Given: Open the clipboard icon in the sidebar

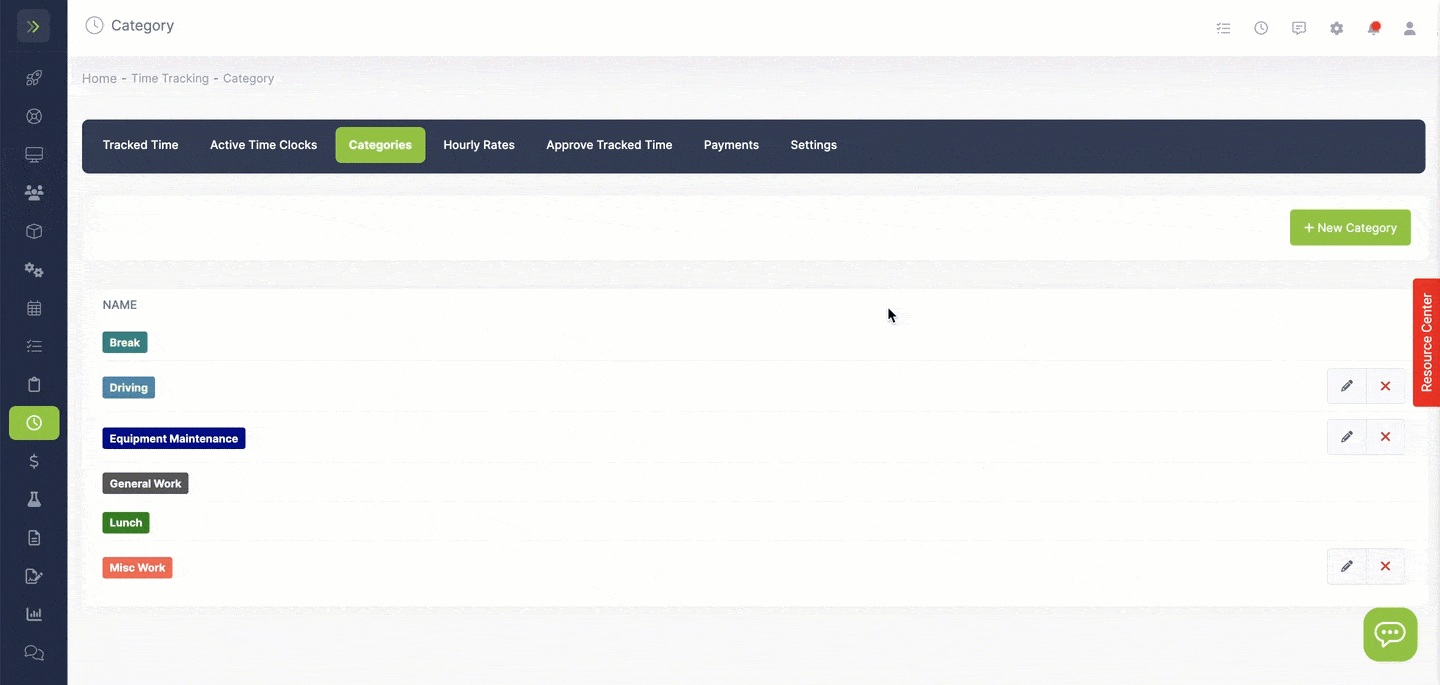Looking at the screenshot, I should click(34, 385).
